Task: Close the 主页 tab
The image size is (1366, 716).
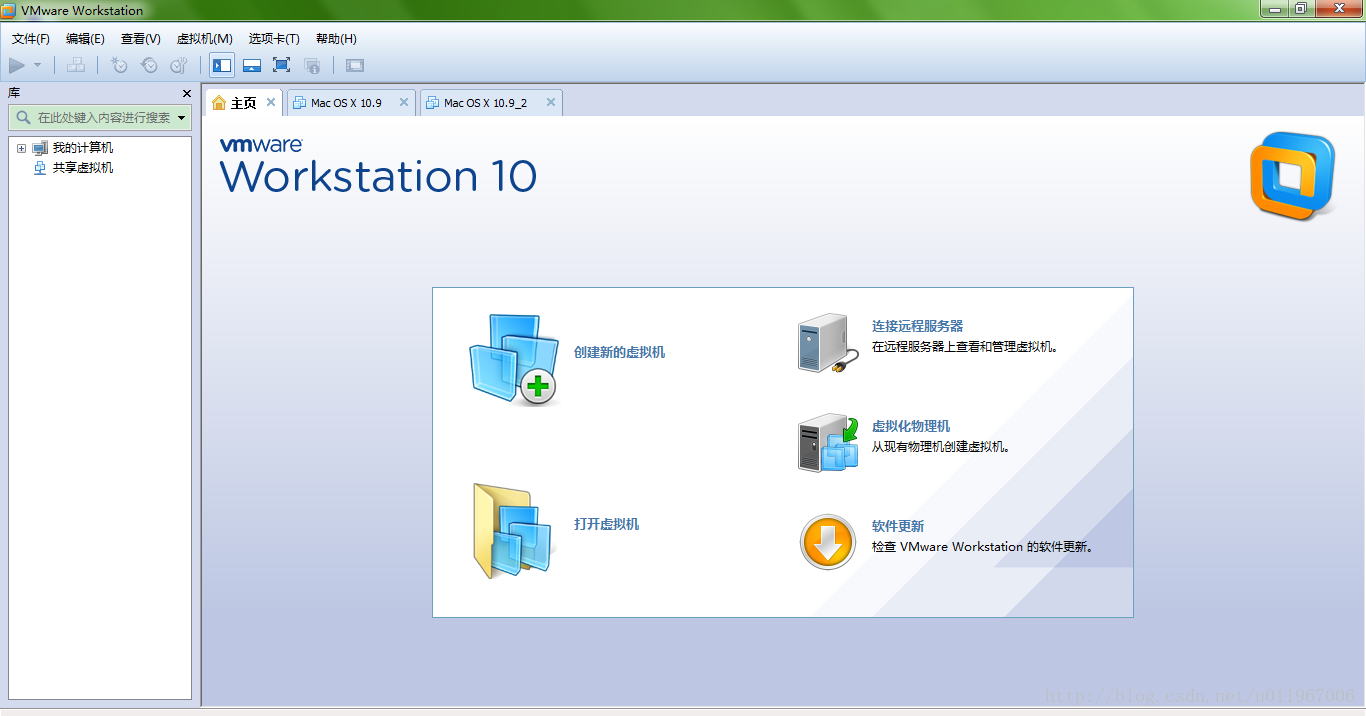Action: click(x=270, y=102)
